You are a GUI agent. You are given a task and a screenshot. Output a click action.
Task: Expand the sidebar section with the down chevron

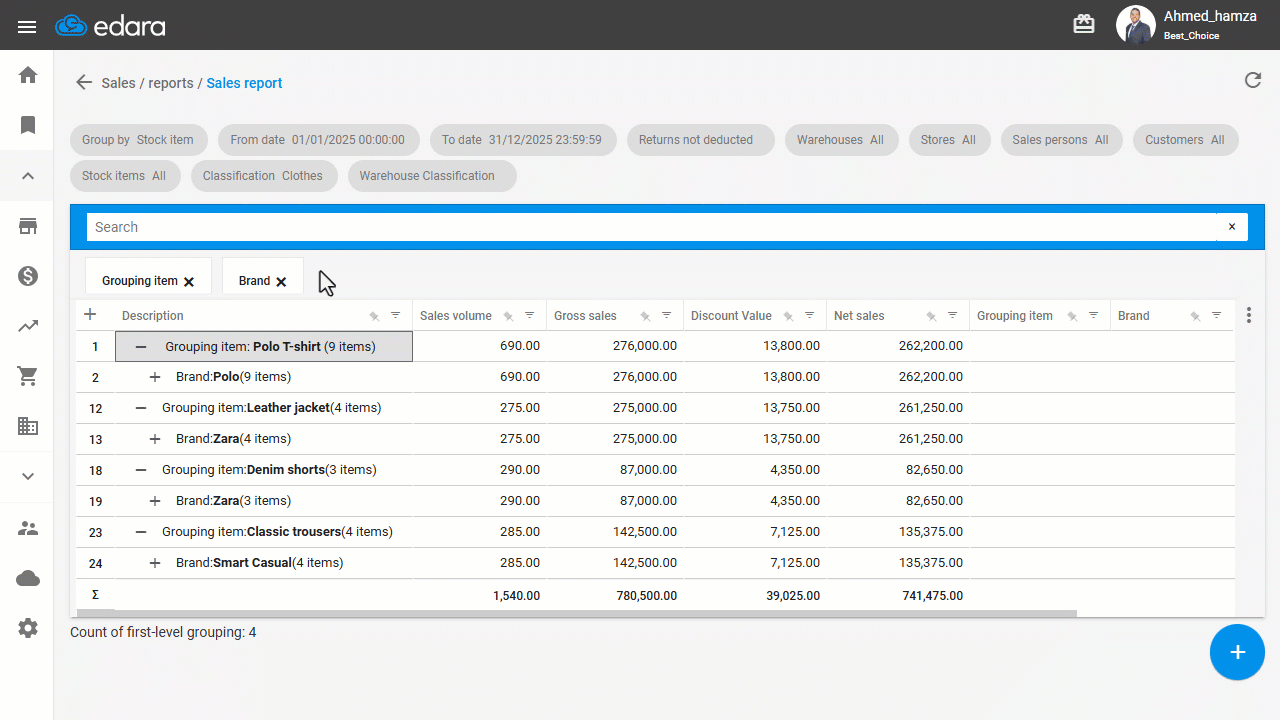coord(28,476)
